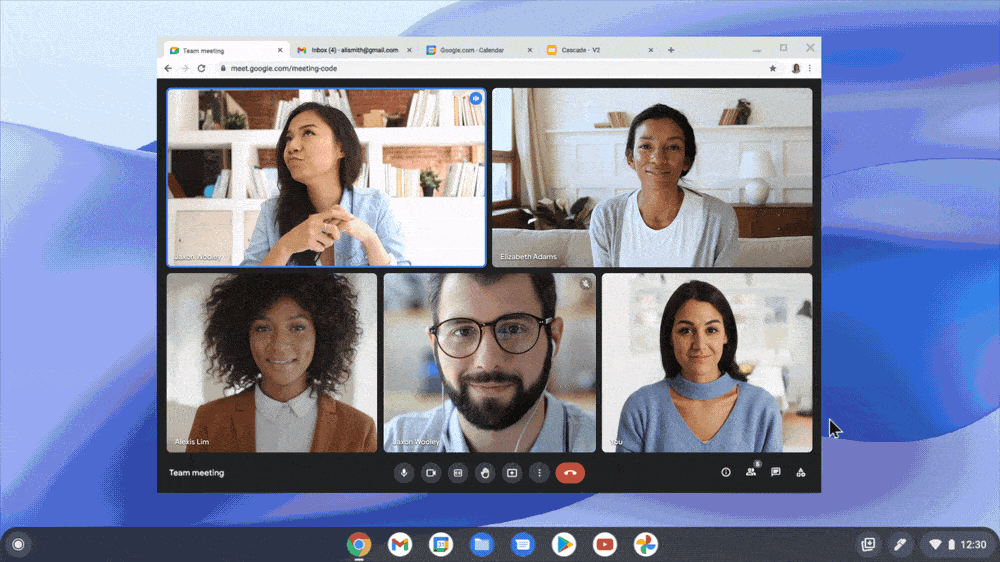
Task: Close the Google Calendar tab
Action: point(529,50)
